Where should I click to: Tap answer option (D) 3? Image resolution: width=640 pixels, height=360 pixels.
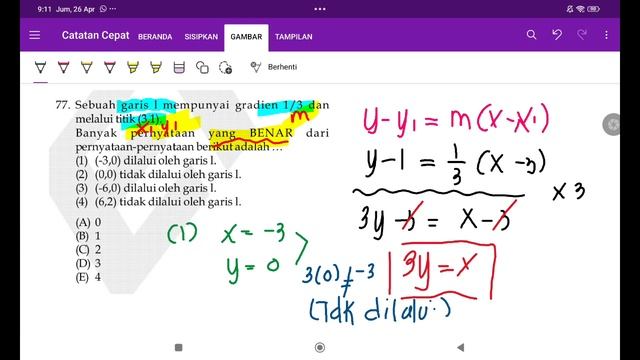click(88, 263)
